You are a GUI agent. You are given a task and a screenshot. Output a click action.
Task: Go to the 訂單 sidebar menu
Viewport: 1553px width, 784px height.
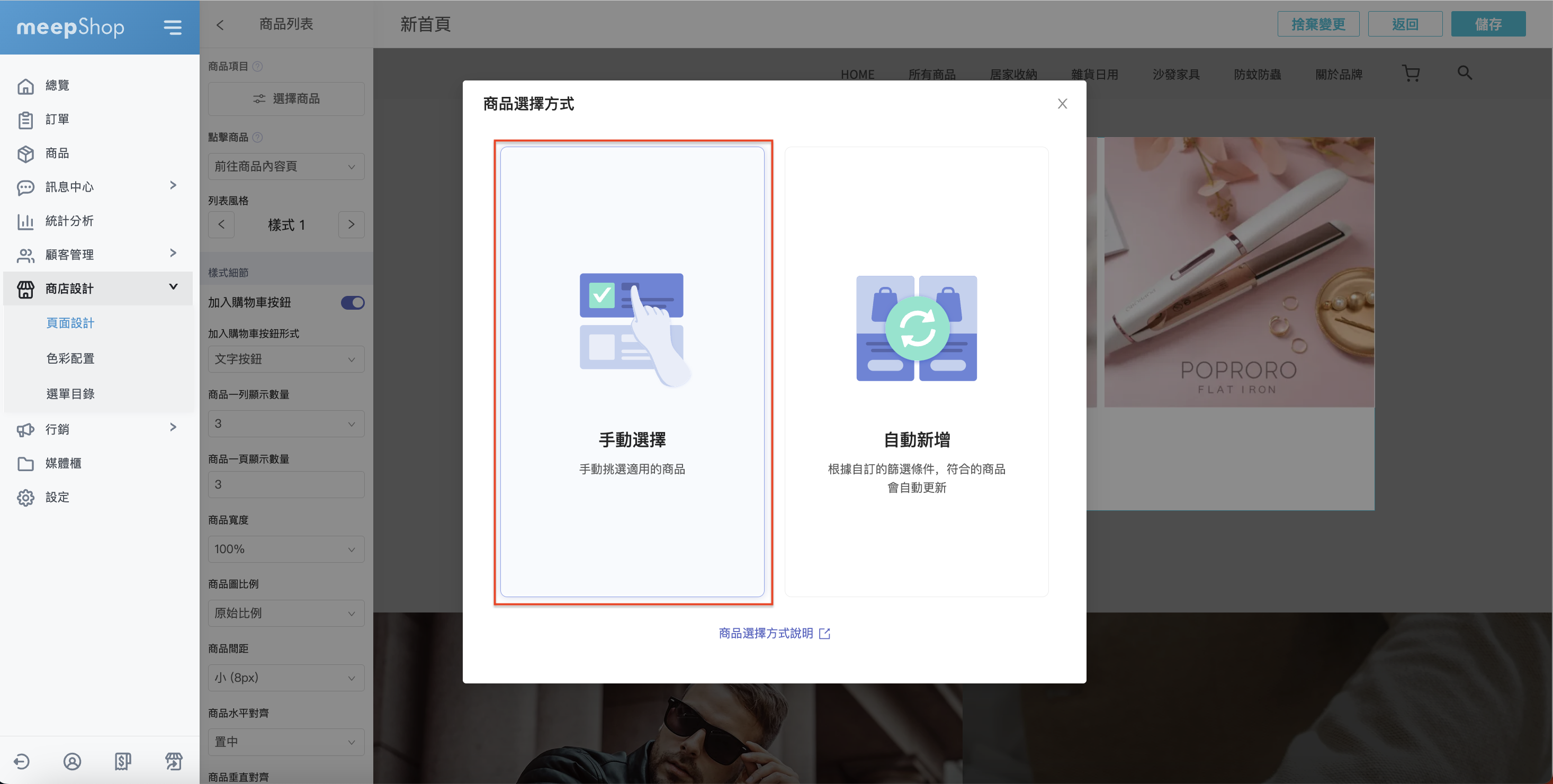point(57,119)
